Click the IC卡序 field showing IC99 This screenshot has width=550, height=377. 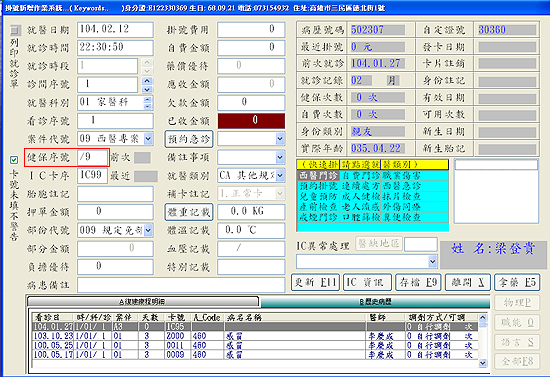92,175
